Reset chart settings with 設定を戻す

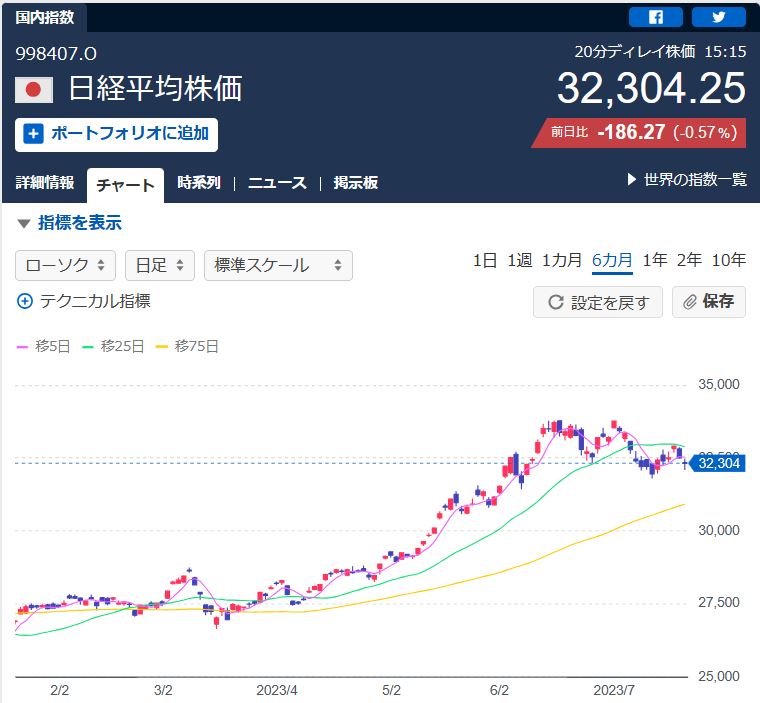click(598, 302)
